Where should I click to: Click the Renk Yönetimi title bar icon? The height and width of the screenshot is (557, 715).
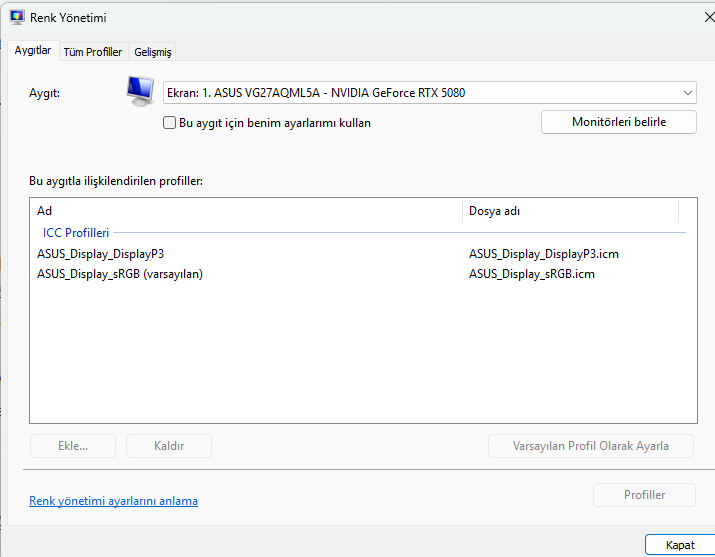click(17, 17)
